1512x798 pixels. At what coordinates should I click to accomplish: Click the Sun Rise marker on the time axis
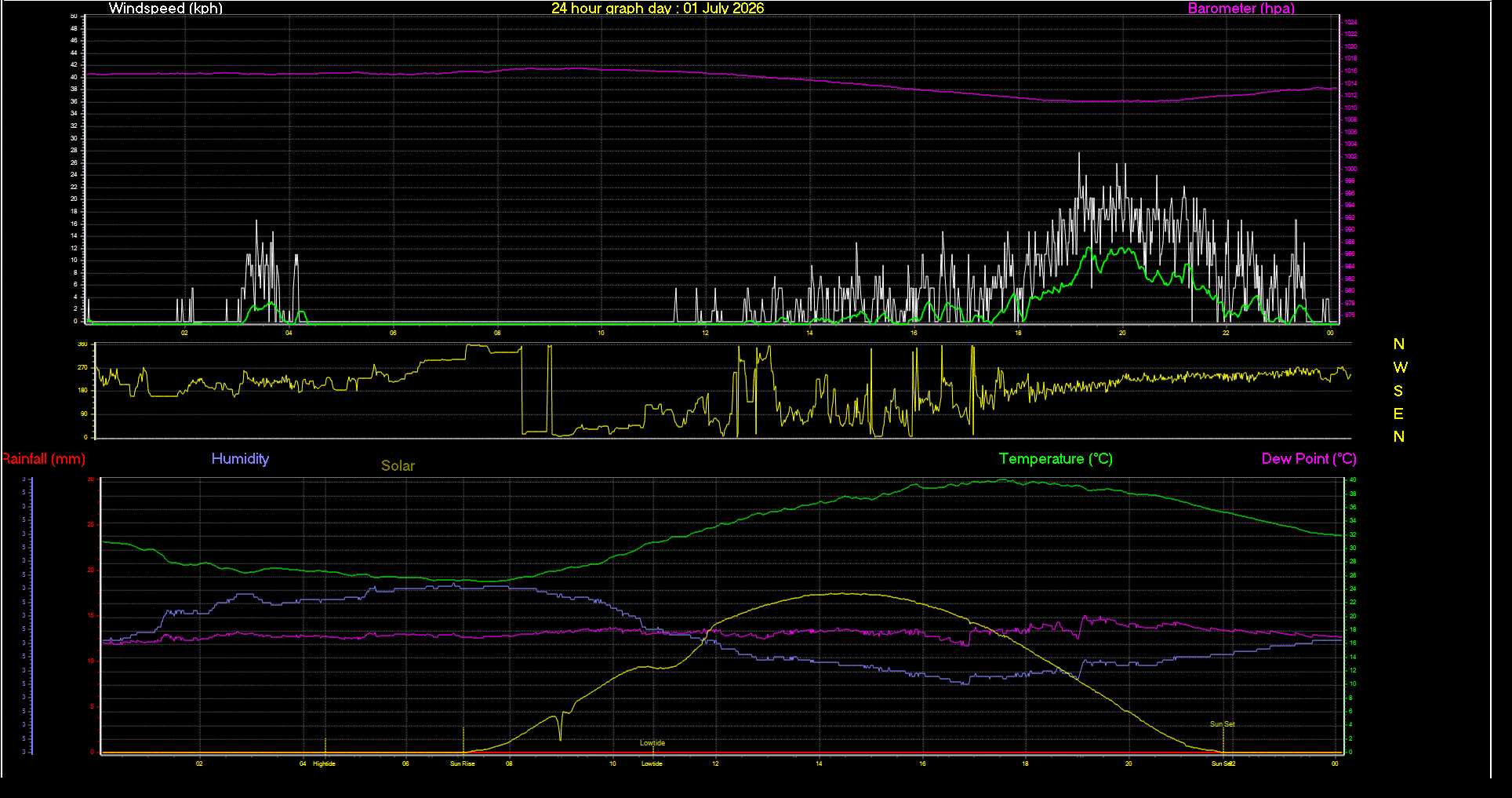point(462,763)
